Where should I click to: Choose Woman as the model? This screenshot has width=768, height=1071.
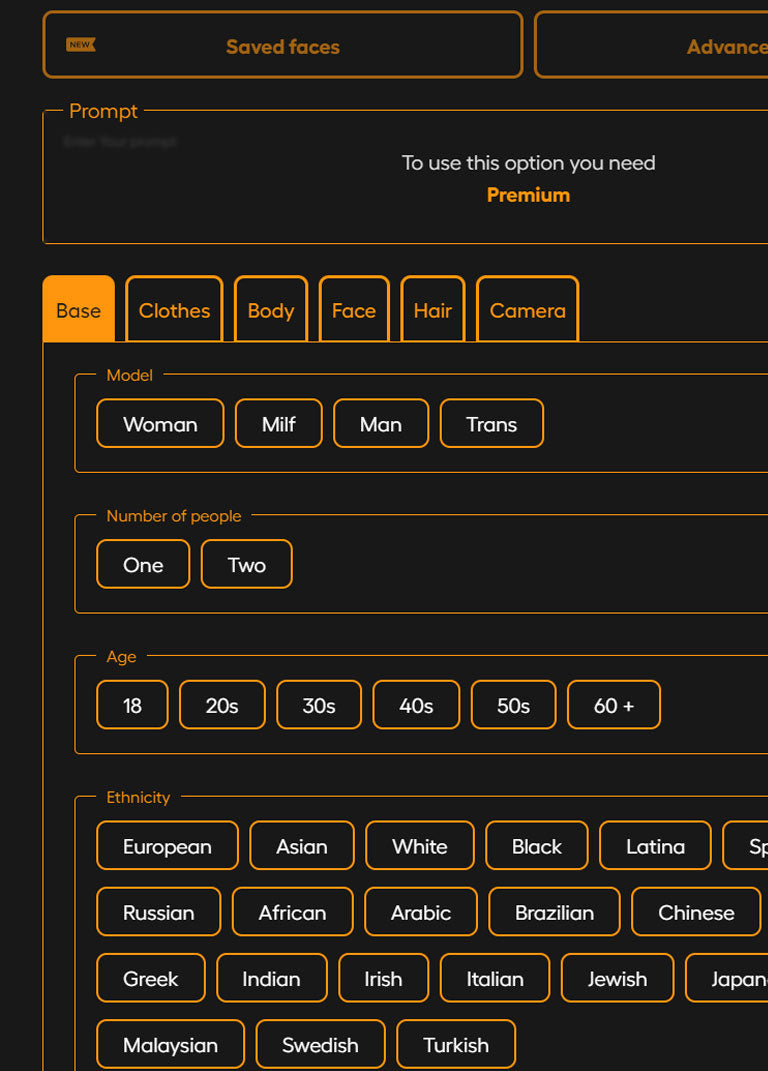[x=160, y=424]
